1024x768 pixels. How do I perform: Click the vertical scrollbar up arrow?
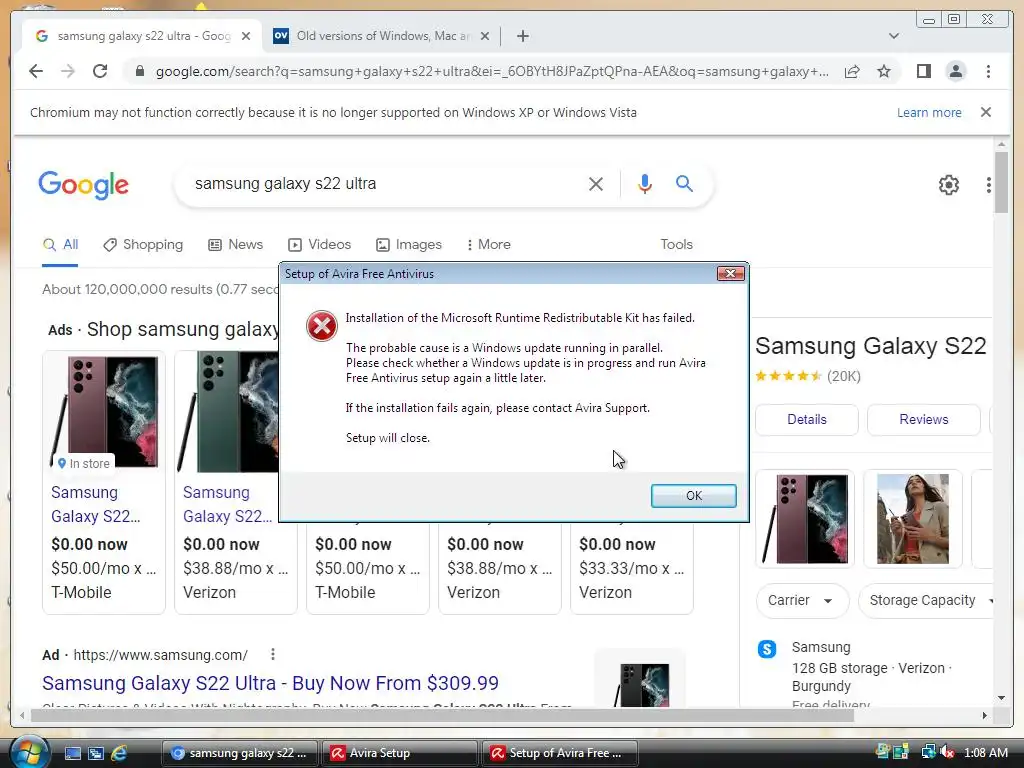point(1002,144)
